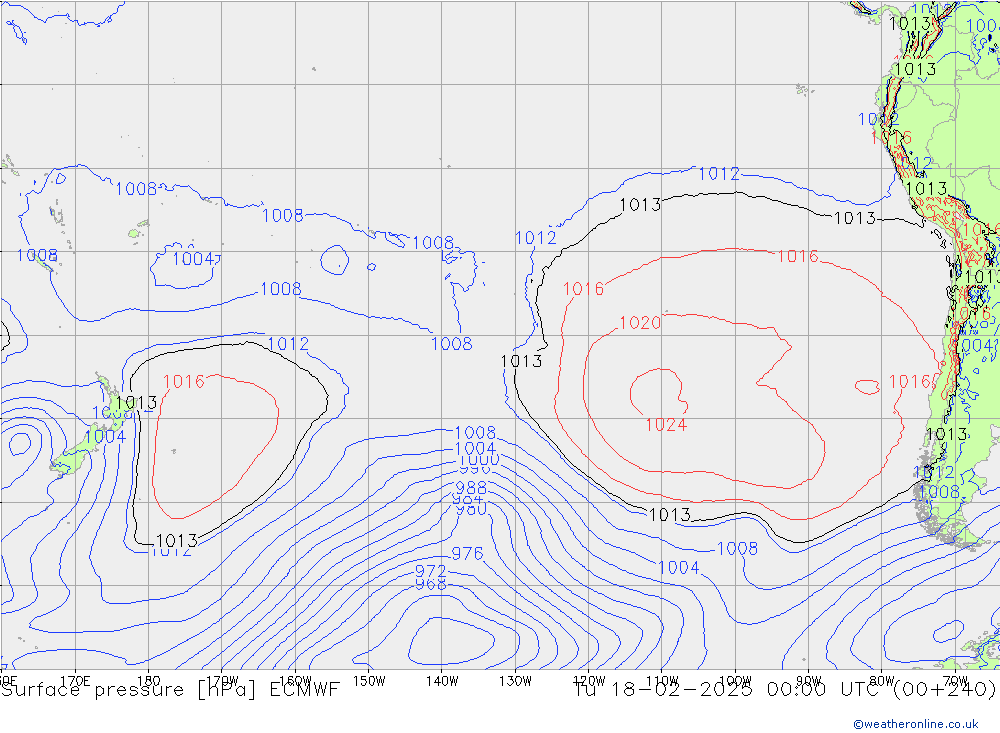Click the 'Surface pressure [hPa] ECMWF' title

coord(170,690)
